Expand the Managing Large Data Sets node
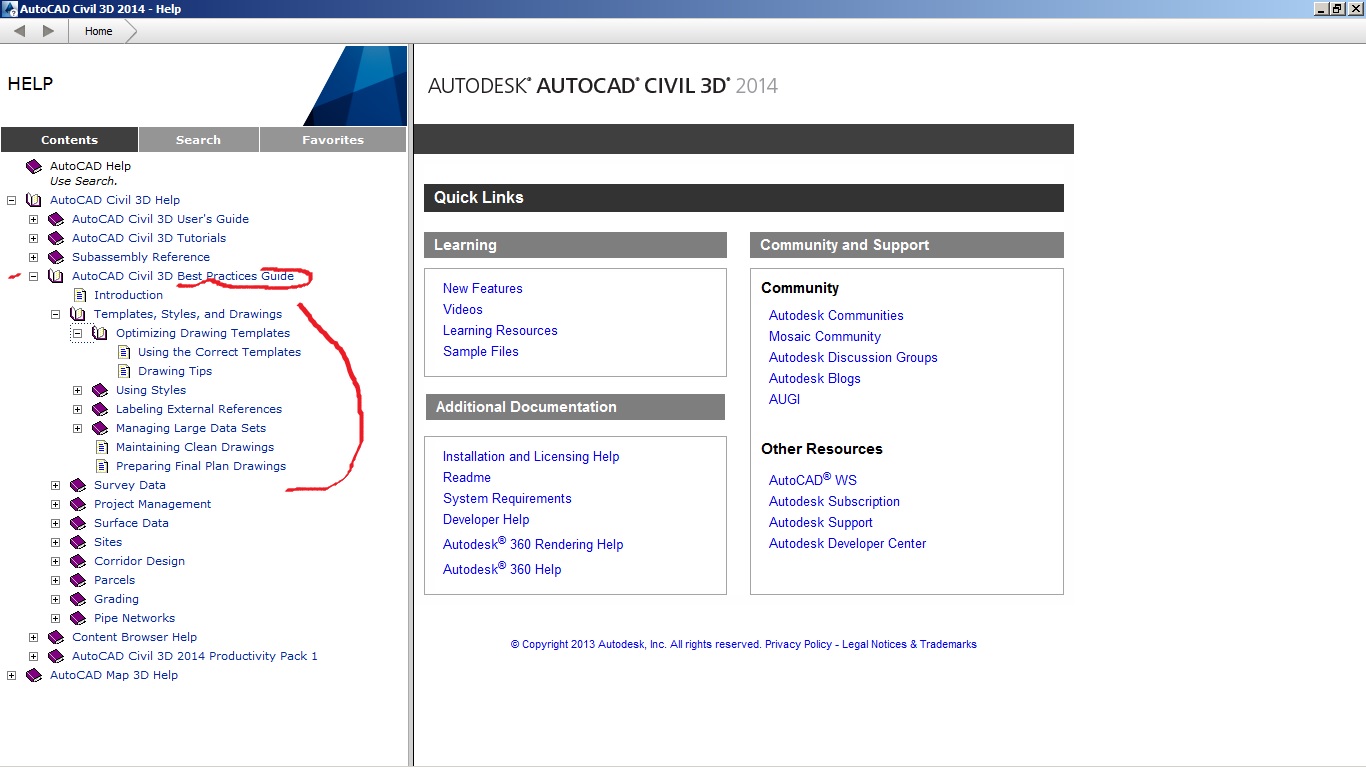The height and width of the screenshot is (768, 1366). click(78, 428)
